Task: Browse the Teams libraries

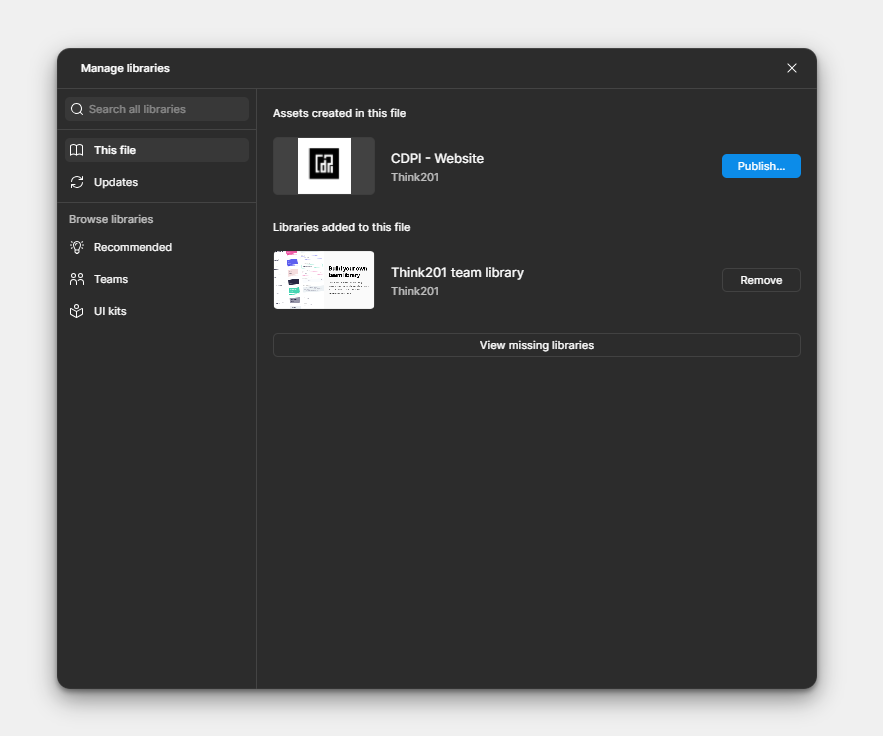Action: 111,279
